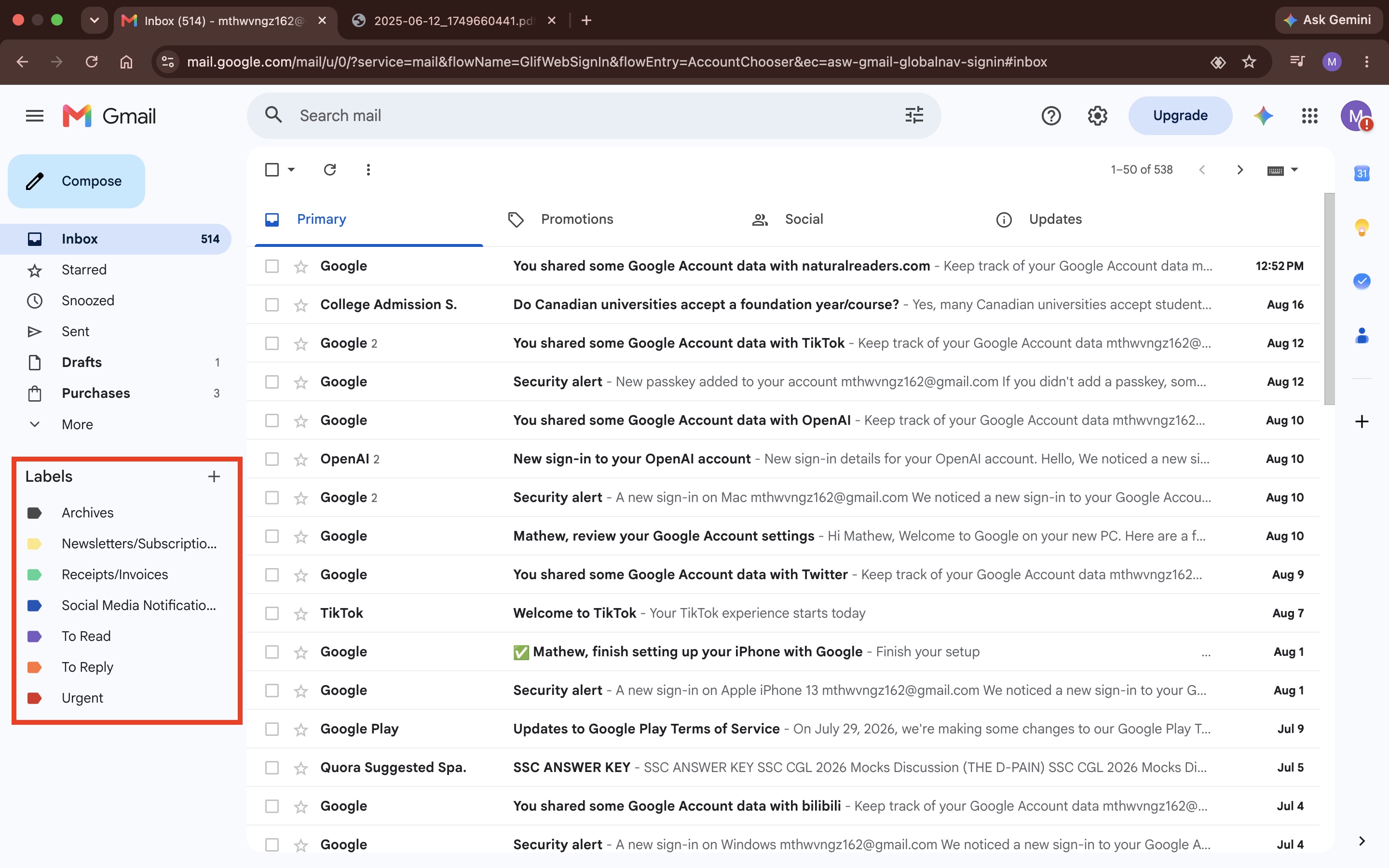Viewport: 1389px width, 868px height.
Task: Open the green Receipts/Invoices label
Action: click(x=115, y=575)
